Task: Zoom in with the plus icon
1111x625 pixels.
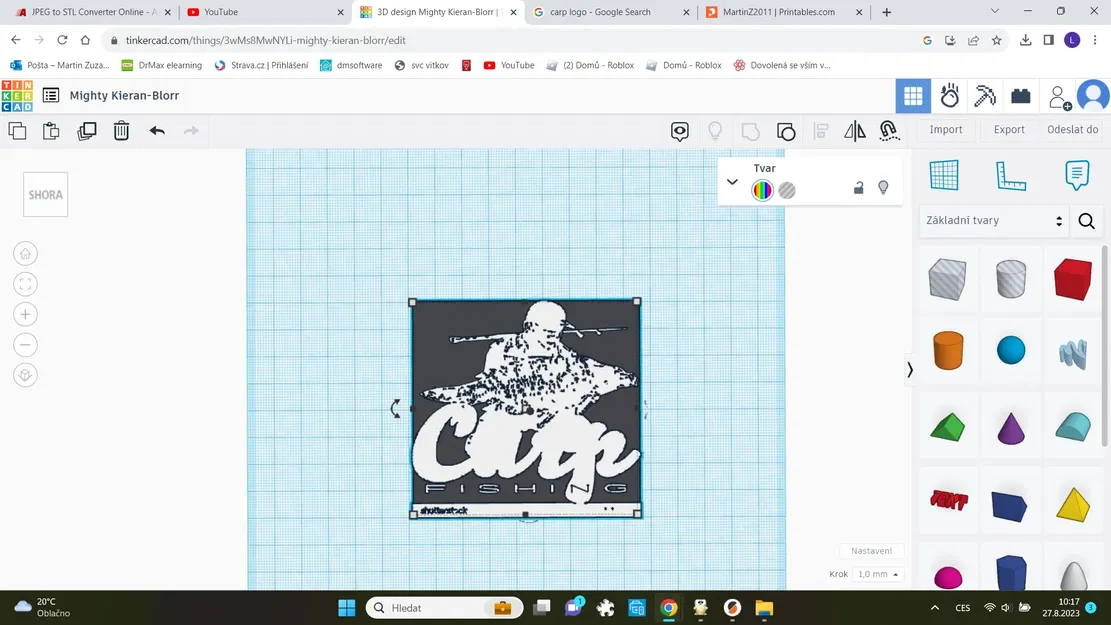Action: (24, 313)
